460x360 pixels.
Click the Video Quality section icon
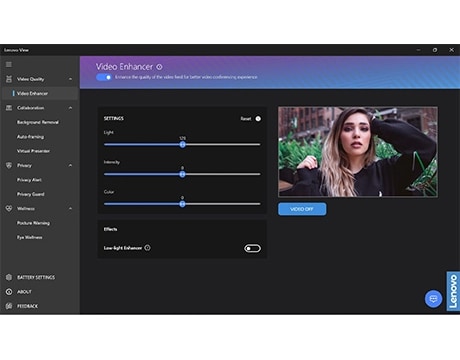coord(9,79)
